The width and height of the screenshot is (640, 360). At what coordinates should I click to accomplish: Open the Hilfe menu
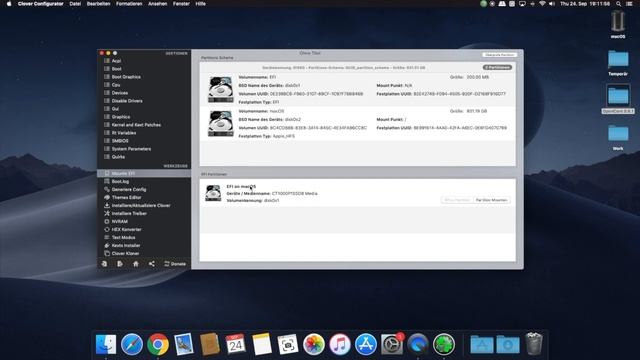[200, 4]
